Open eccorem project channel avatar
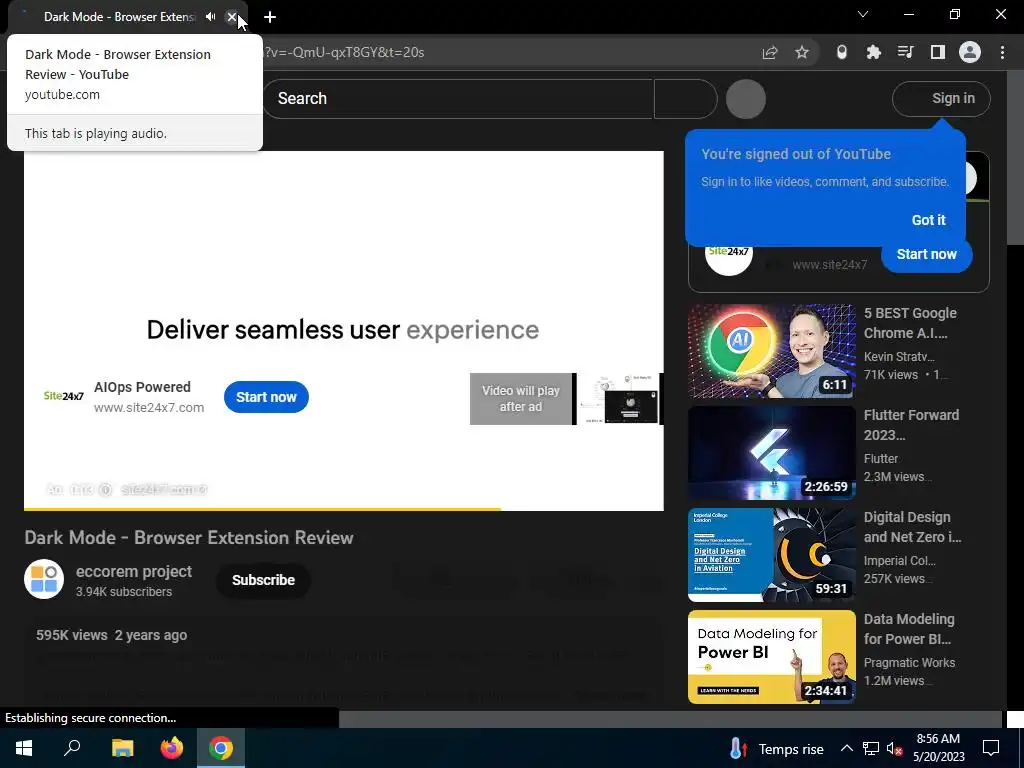Image resolution: width=1024 pixels, height=768 pixels. click(x=44, y=579)
